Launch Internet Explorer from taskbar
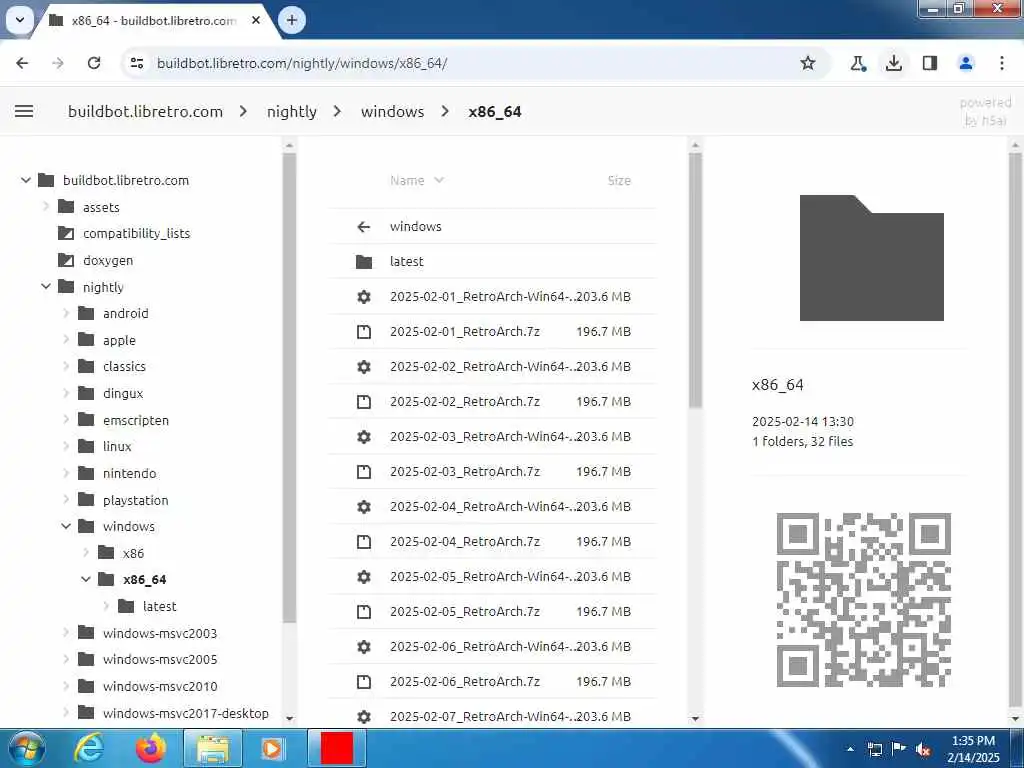 click(88, 748)
